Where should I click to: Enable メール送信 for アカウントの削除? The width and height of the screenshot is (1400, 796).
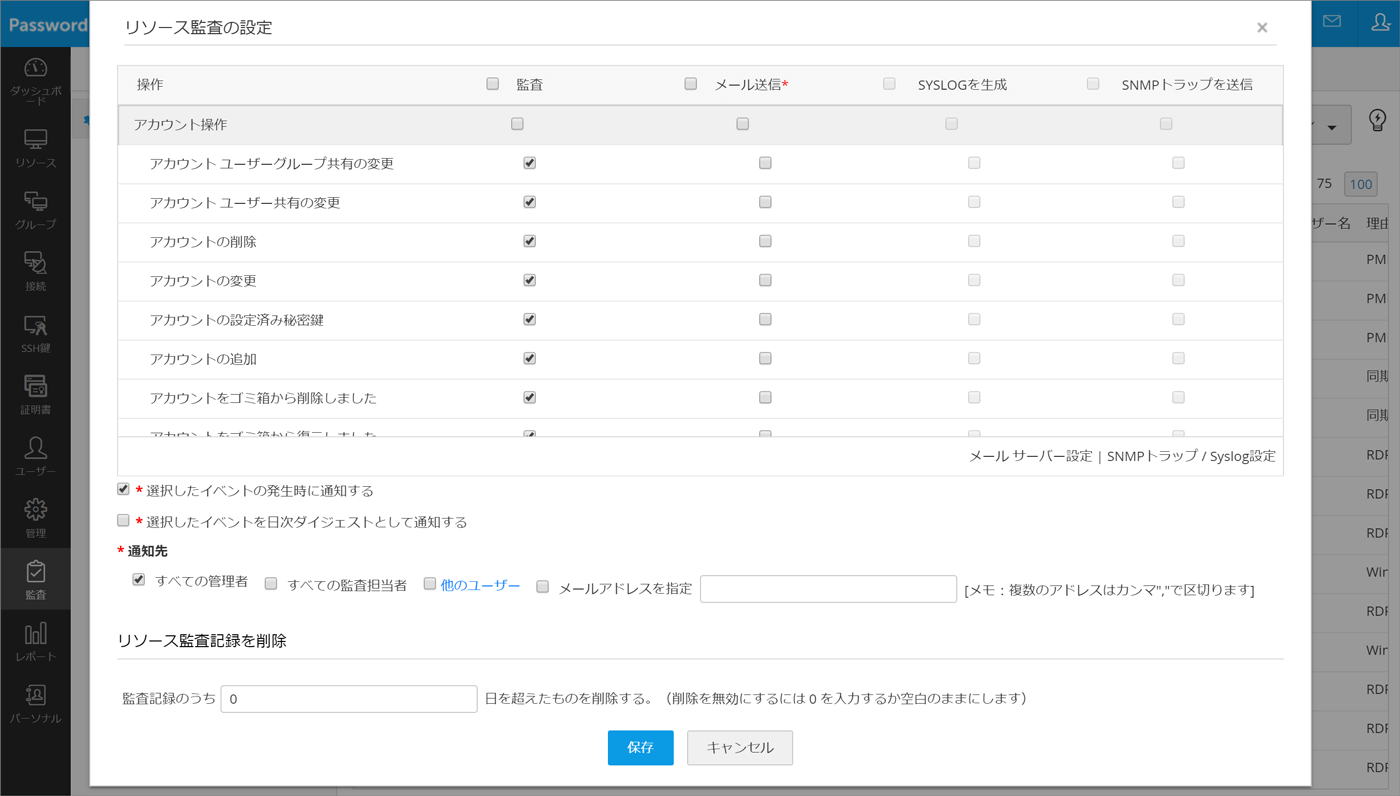[765, 241]
